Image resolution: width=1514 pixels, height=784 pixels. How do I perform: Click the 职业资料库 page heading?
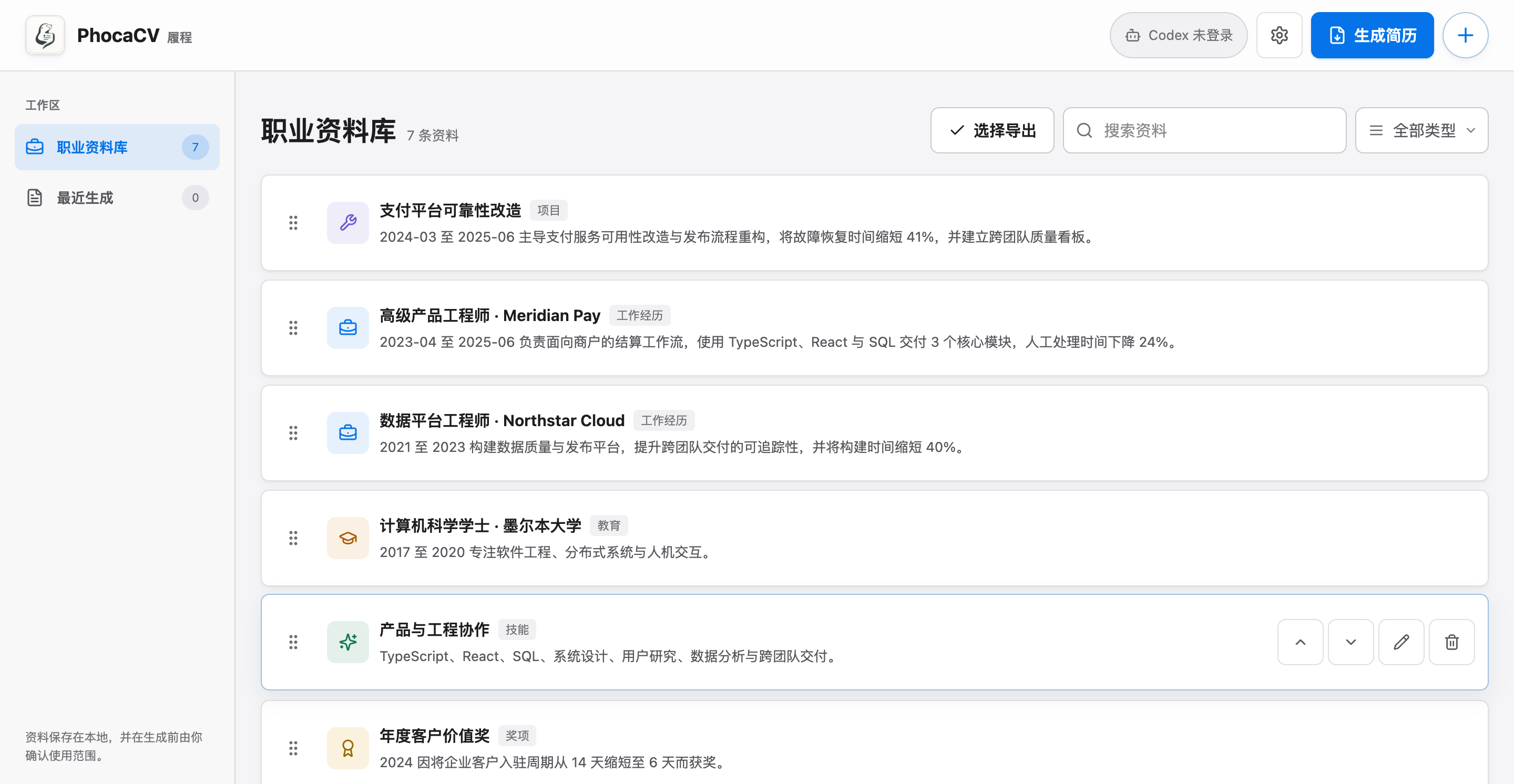click(x=329, y=130)
